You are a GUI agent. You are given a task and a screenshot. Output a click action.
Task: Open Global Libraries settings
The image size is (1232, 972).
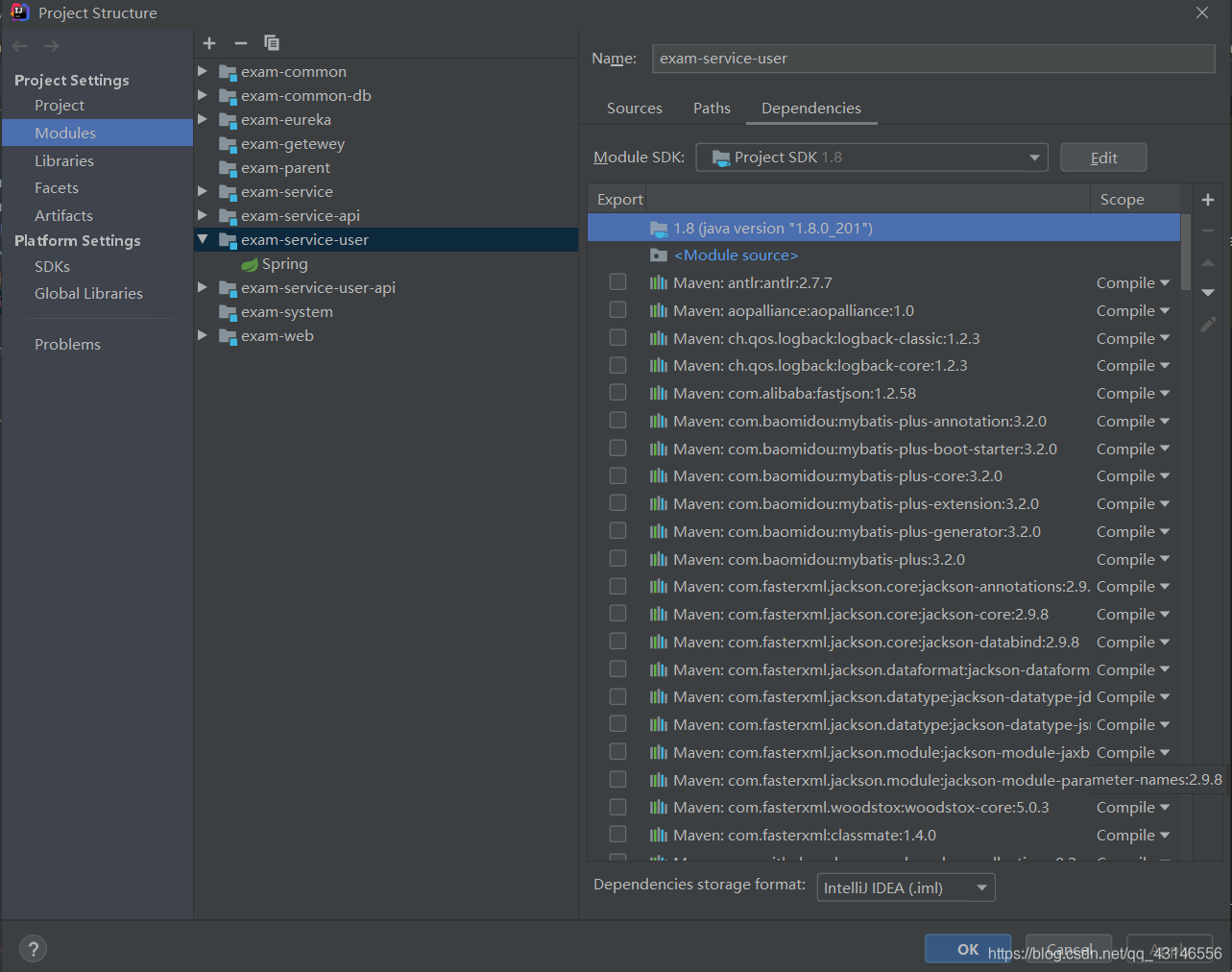(88, 294)
